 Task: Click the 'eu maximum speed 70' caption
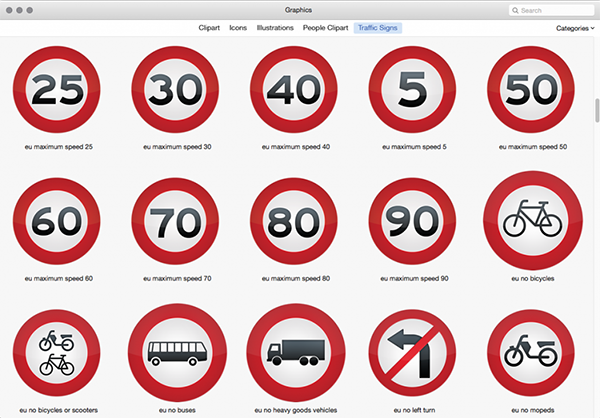[x=177, y=279]
